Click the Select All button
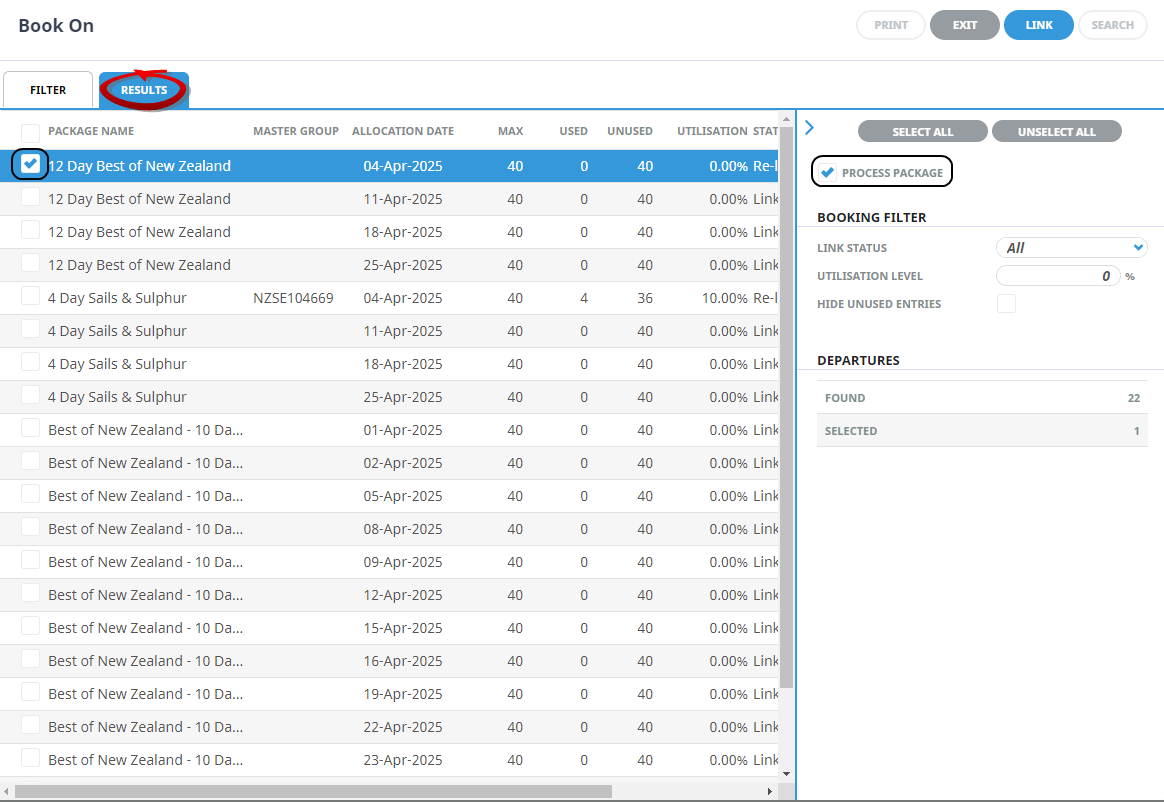The height and width of the screenshot is (802, 1164). coord(922,132)
